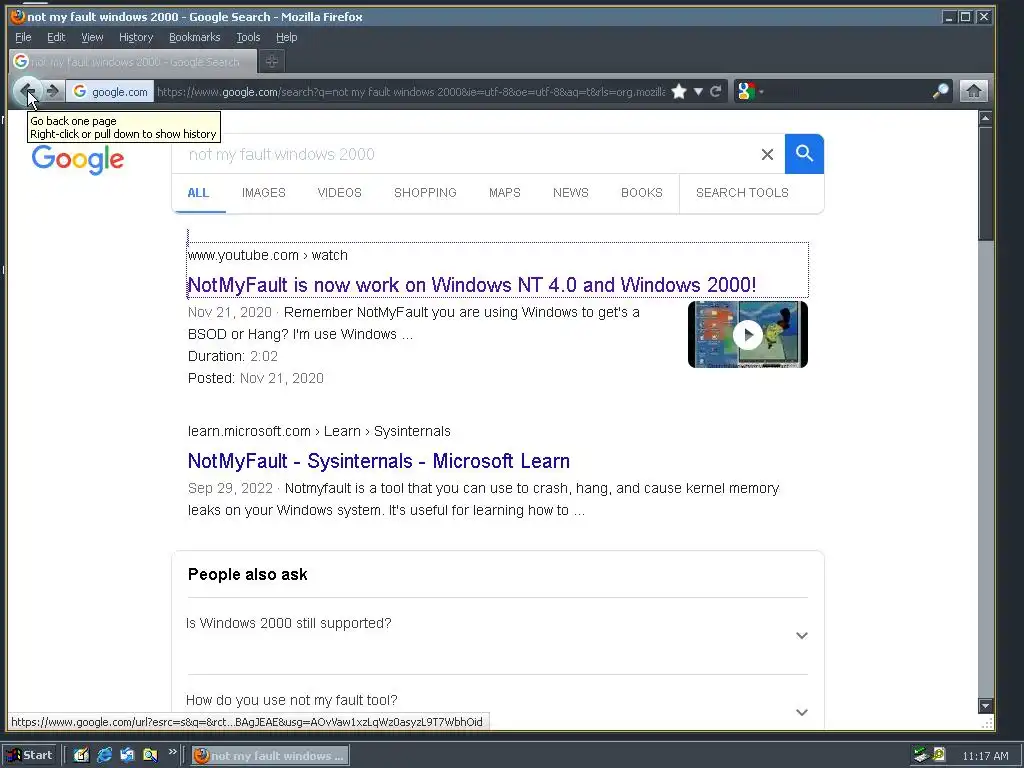Go forward with the Forward arrow button
The width and height of the screenshot is (1024, 768).
(x=53, y=91)
